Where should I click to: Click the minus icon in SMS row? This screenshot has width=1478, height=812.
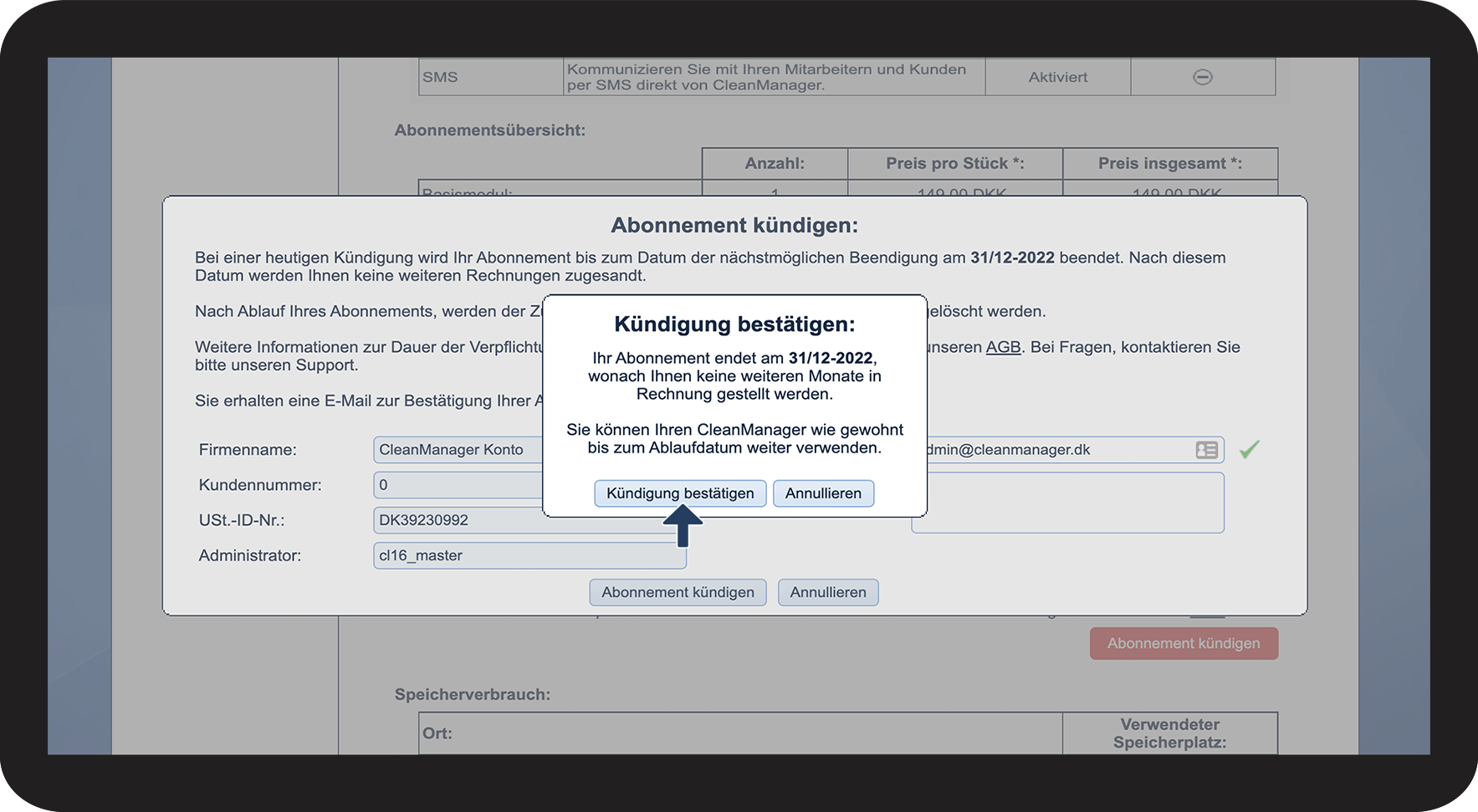click(1202, 77)
